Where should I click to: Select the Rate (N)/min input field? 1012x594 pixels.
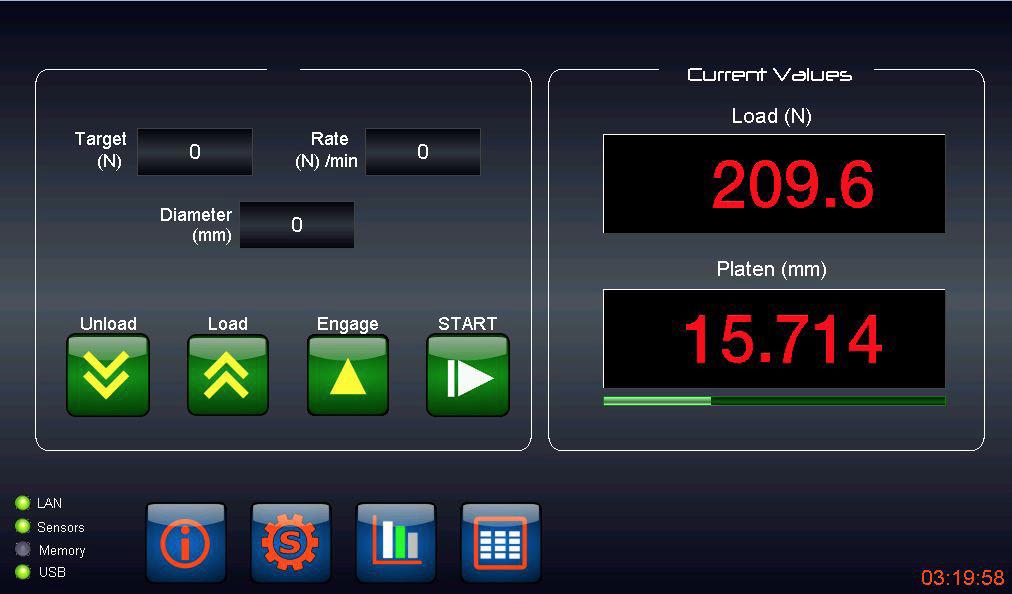tap(423, 152)
